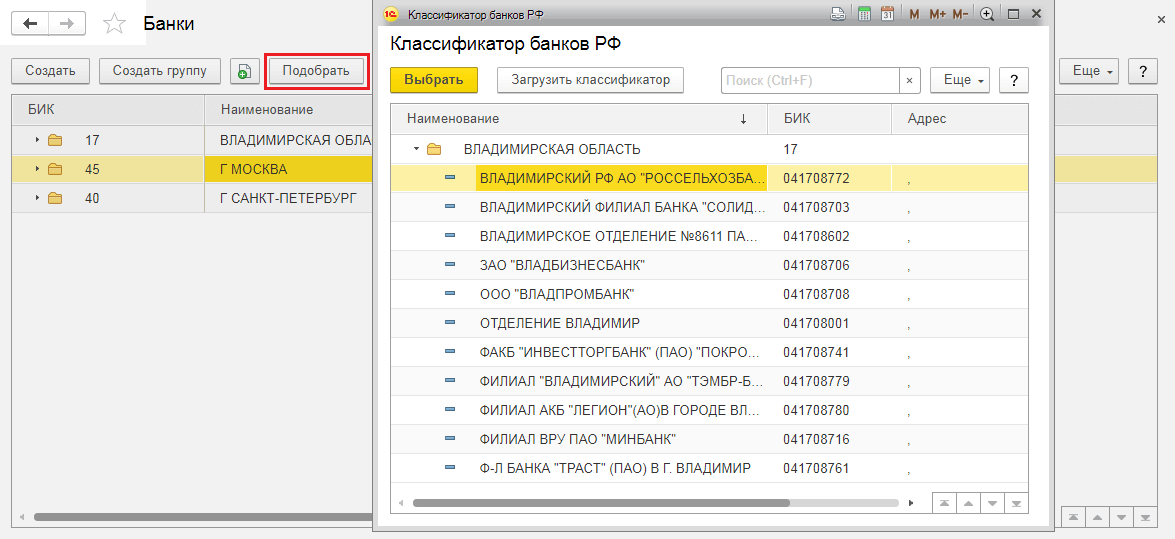Click БИК value 041708706
1175x539 pixels.
[816, 265]
